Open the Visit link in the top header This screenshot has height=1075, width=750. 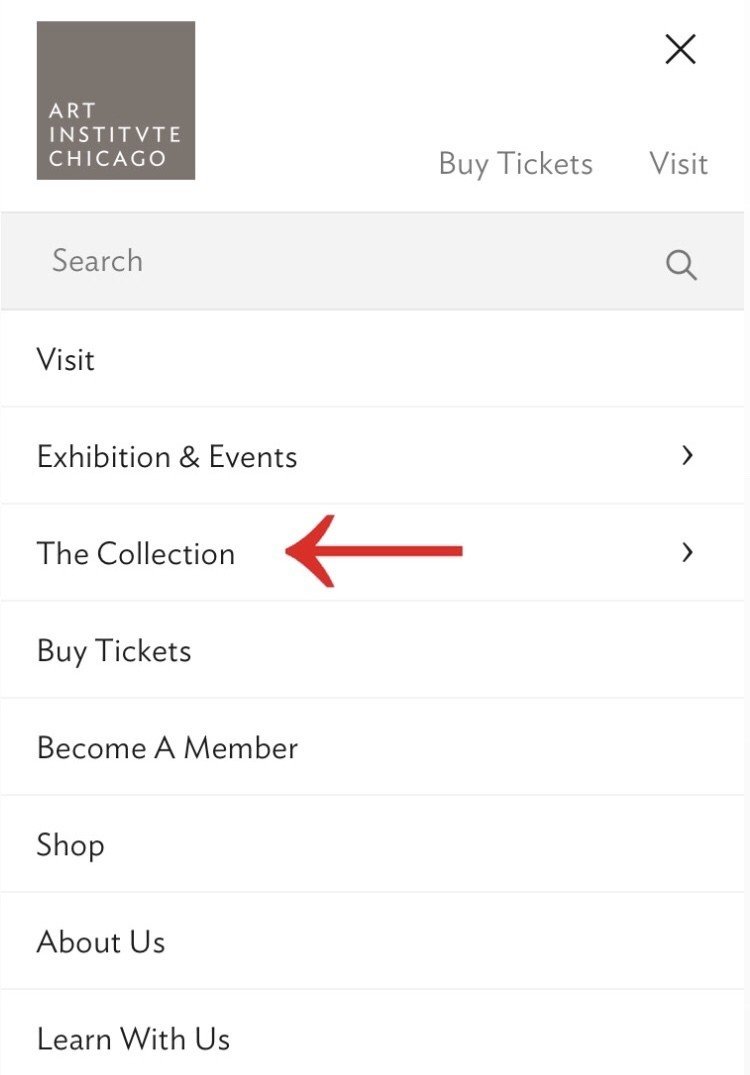(x=678, y=164)
